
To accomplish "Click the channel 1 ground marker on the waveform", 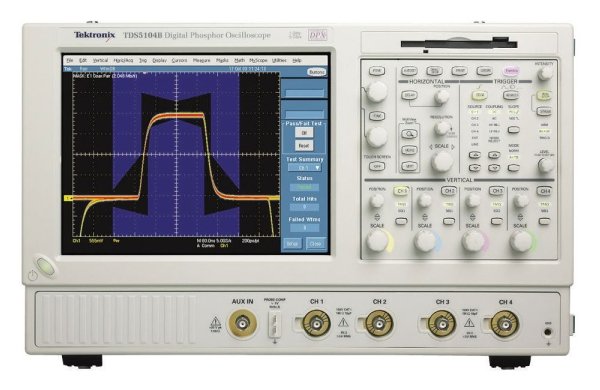I will (68, 198).
